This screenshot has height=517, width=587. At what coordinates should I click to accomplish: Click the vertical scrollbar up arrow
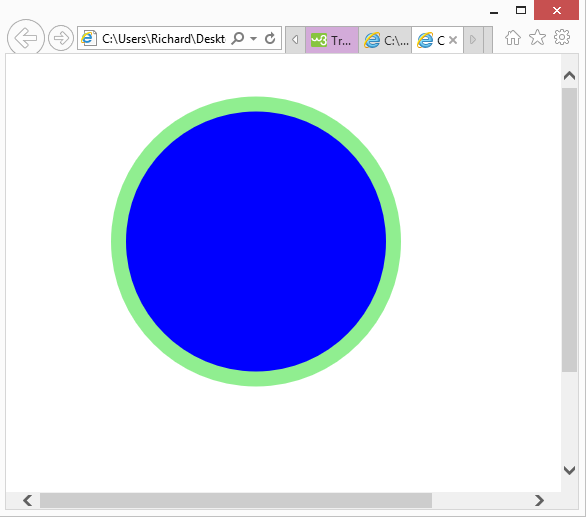pyautogui.click(x=569, y=76)
